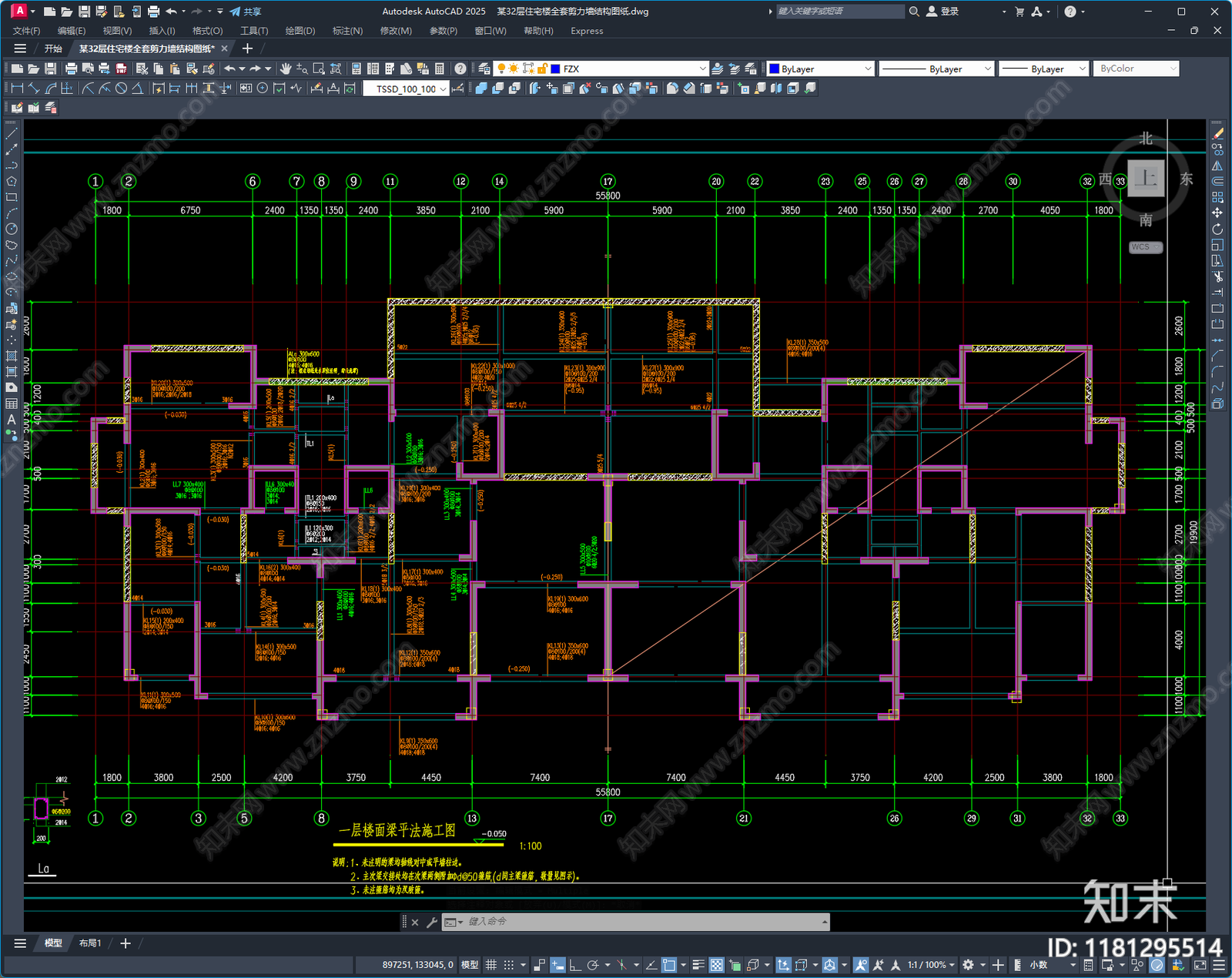Click the 模型 model space button in status bar
This screenshot has width=1232, height=978.
click(x=470, y=965)
